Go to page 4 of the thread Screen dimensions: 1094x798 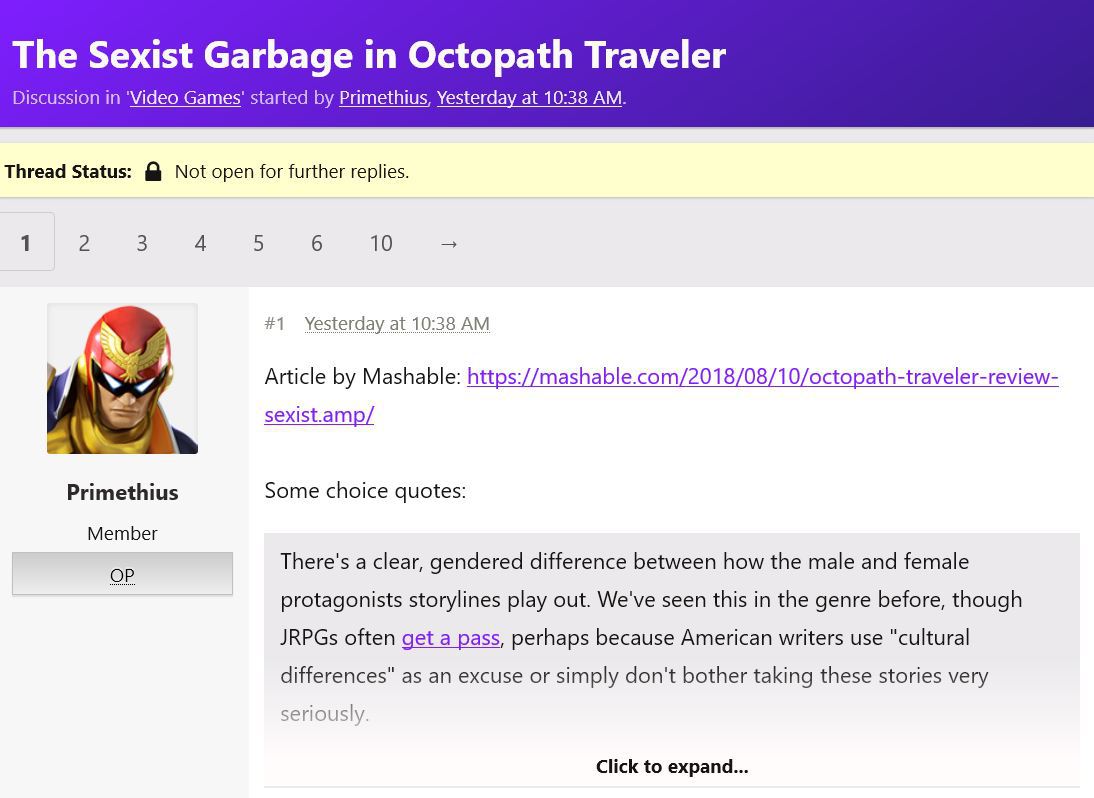coord(200,243)
